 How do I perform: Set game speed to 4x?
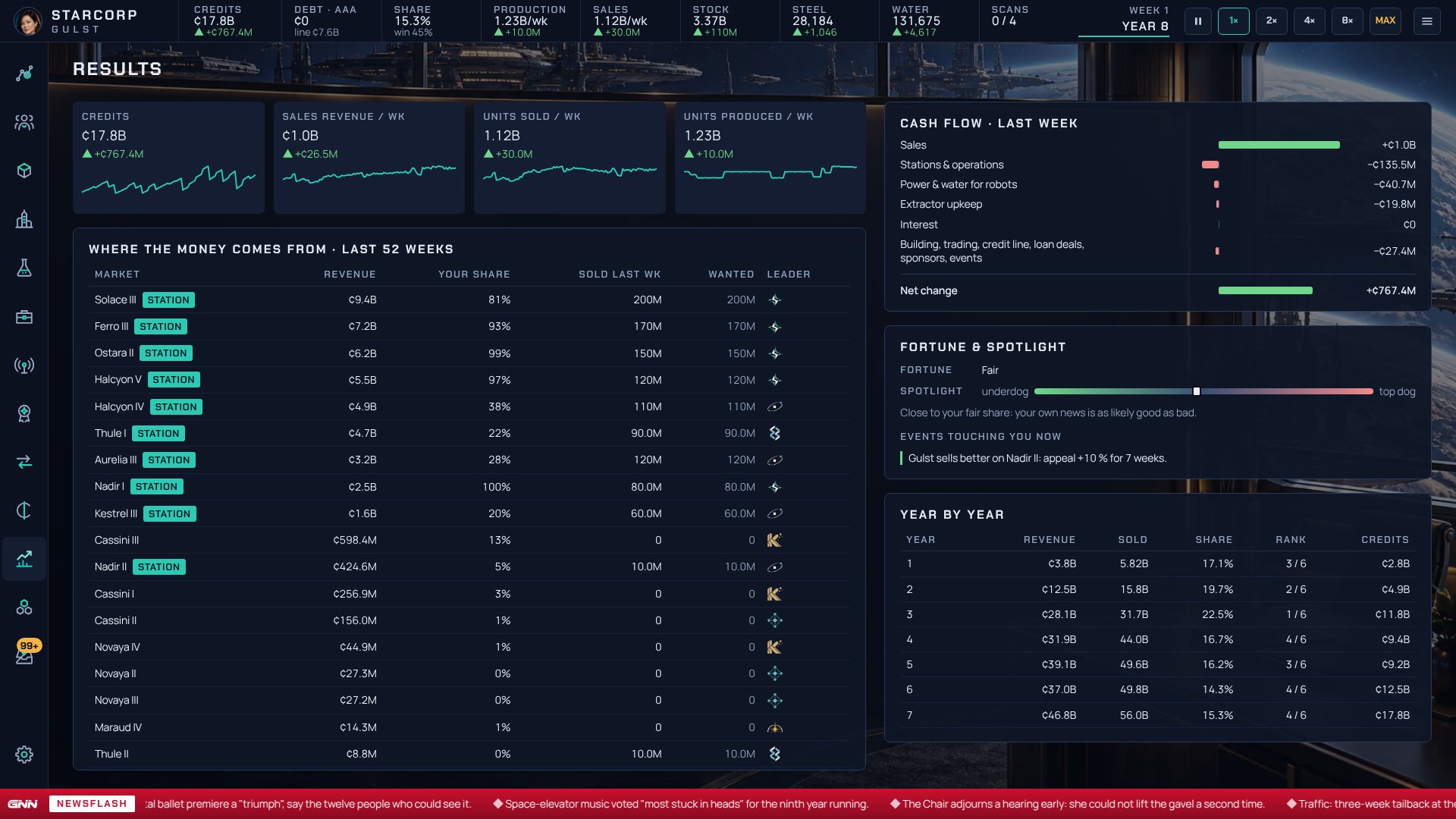[x=1310, y=21]
